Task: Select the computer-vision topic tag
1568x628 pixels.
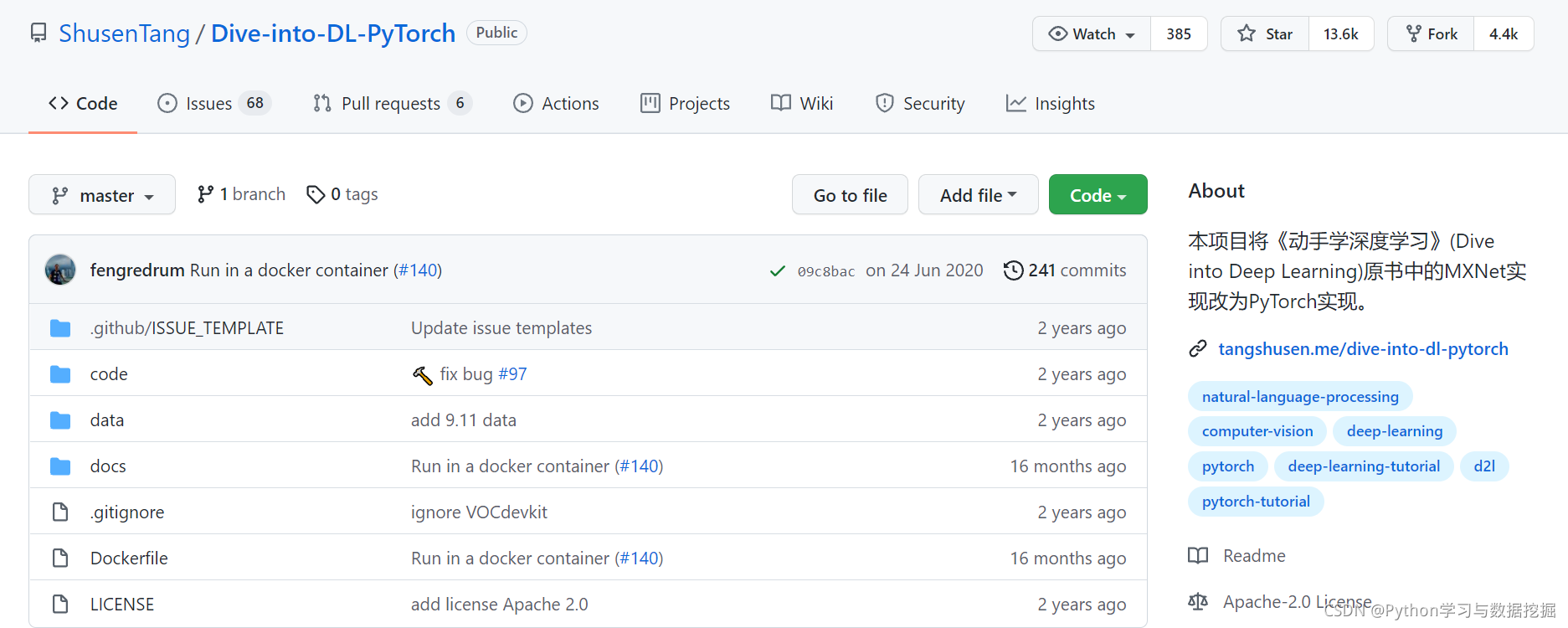Action: click(1257, 431)
